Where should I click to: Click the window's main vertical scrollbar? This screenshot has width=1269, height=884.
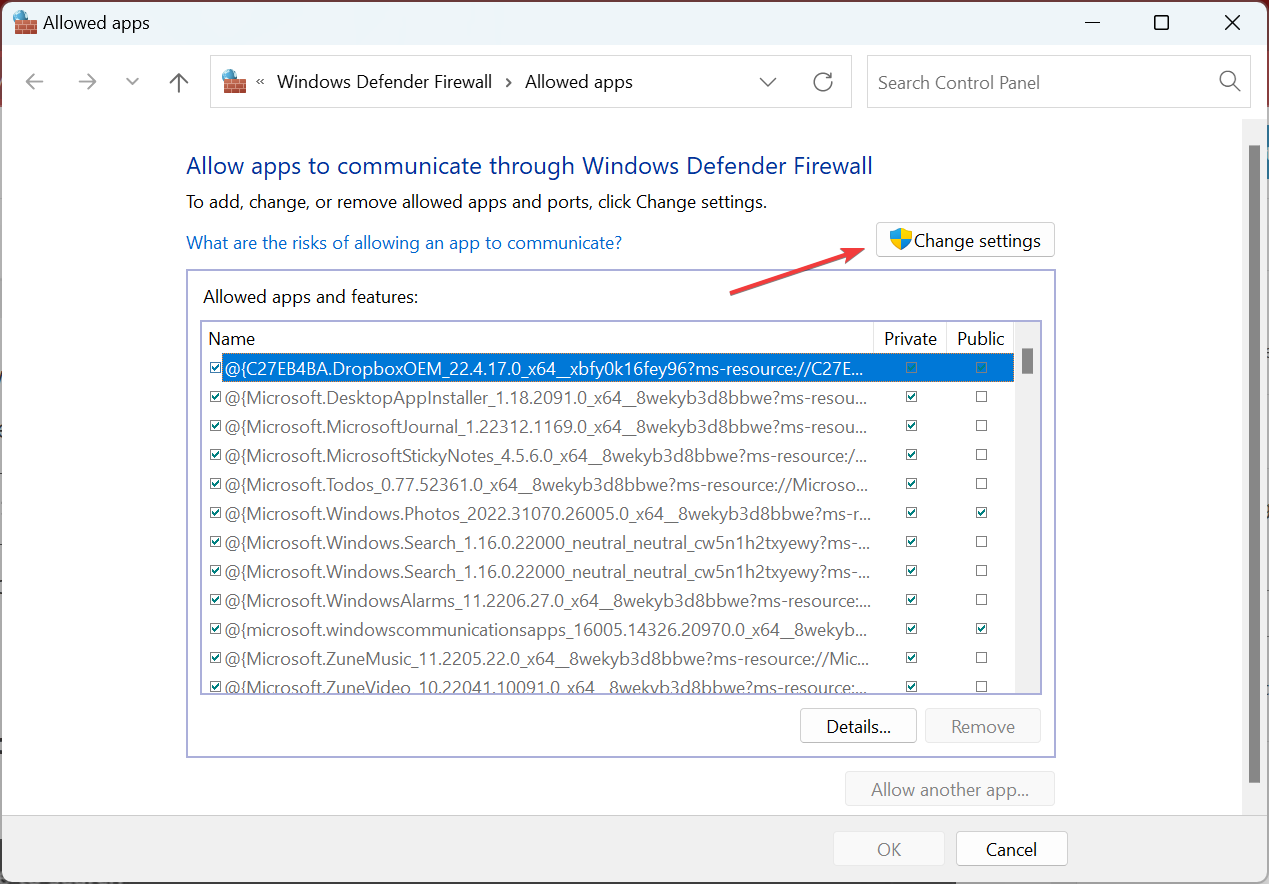(x=1255, y=463)
